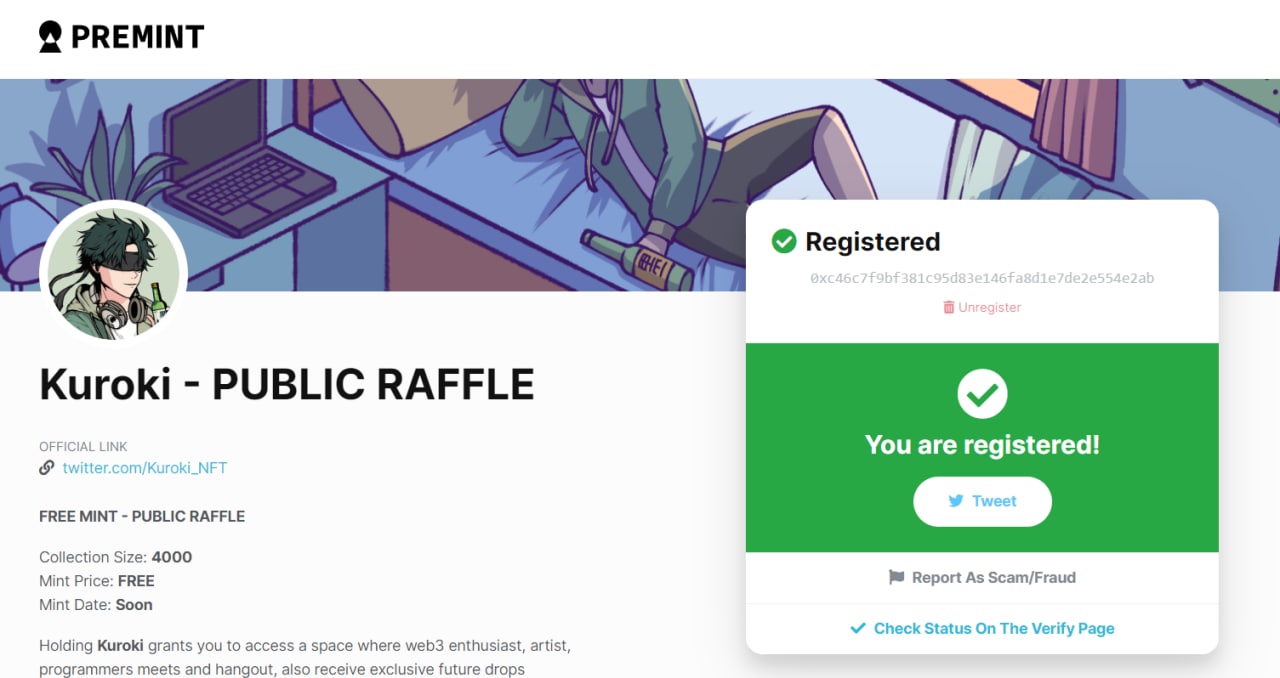This screenshot has height=678, width=1280.
Task: Click the green Registered checkmark icon
Action: click(784, 241)
